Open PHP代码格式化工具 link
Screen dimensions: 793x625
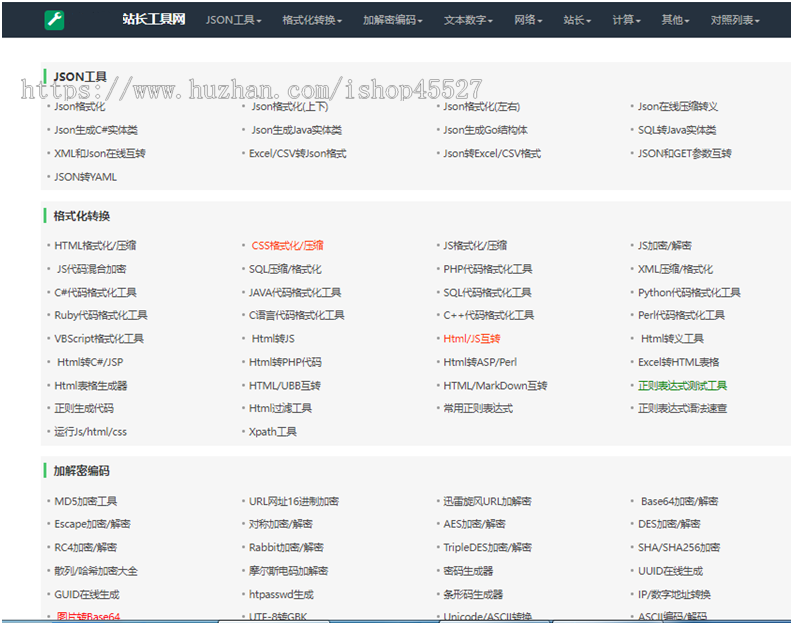(488, 269)
